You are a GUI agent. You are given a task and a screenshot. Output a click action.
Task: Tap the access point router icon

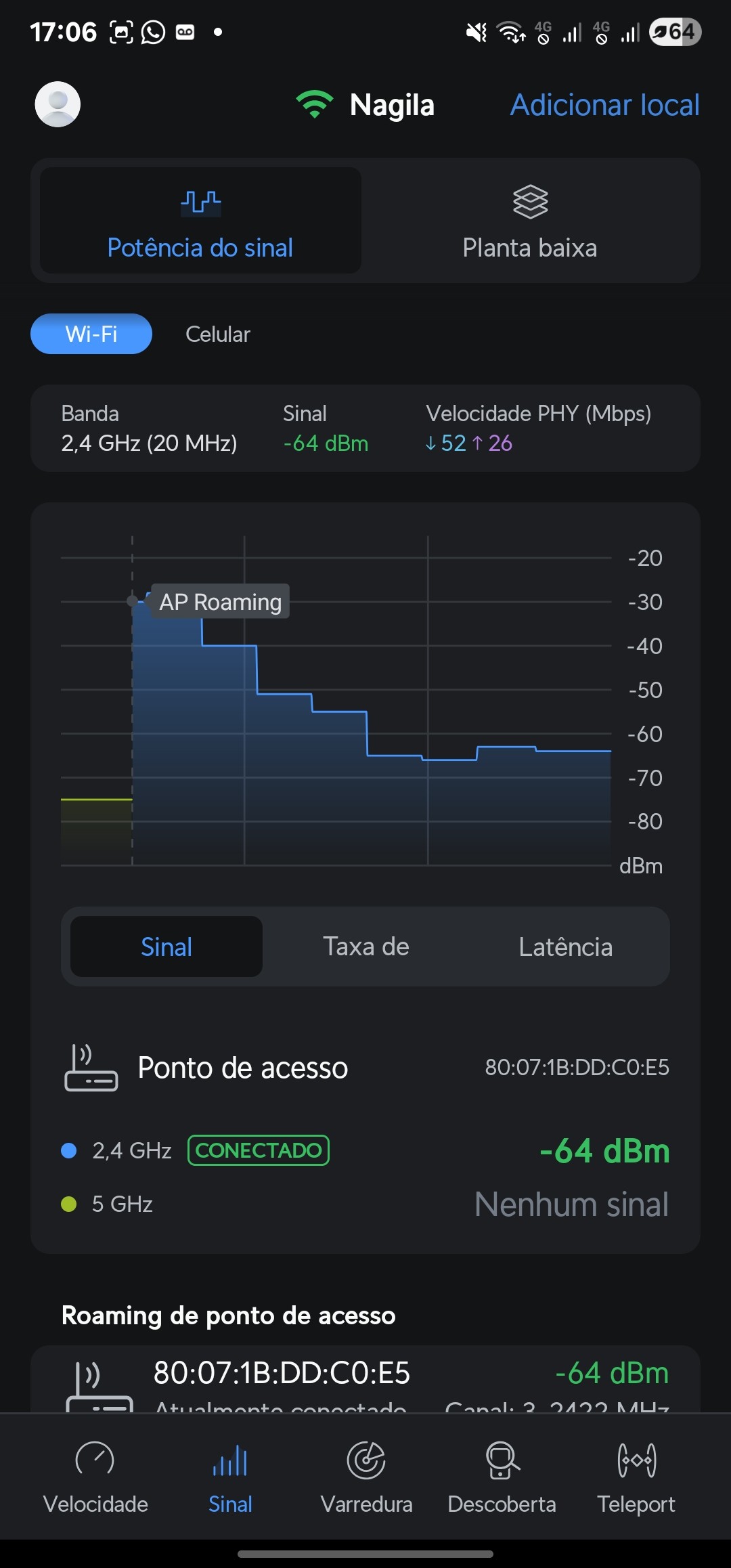[x=91, y=1068]
